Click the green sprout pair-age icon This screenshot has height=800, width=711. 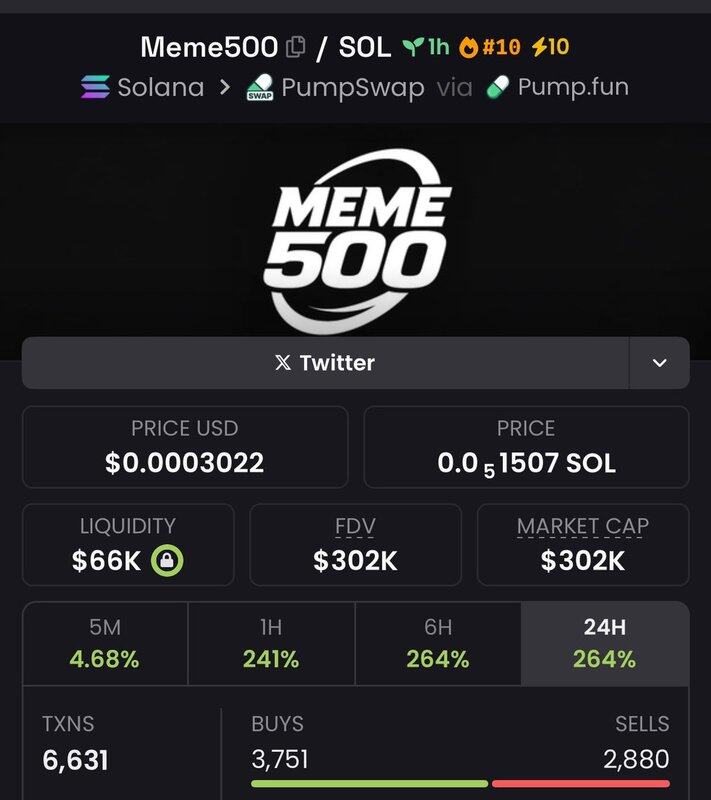coord(413,47)
